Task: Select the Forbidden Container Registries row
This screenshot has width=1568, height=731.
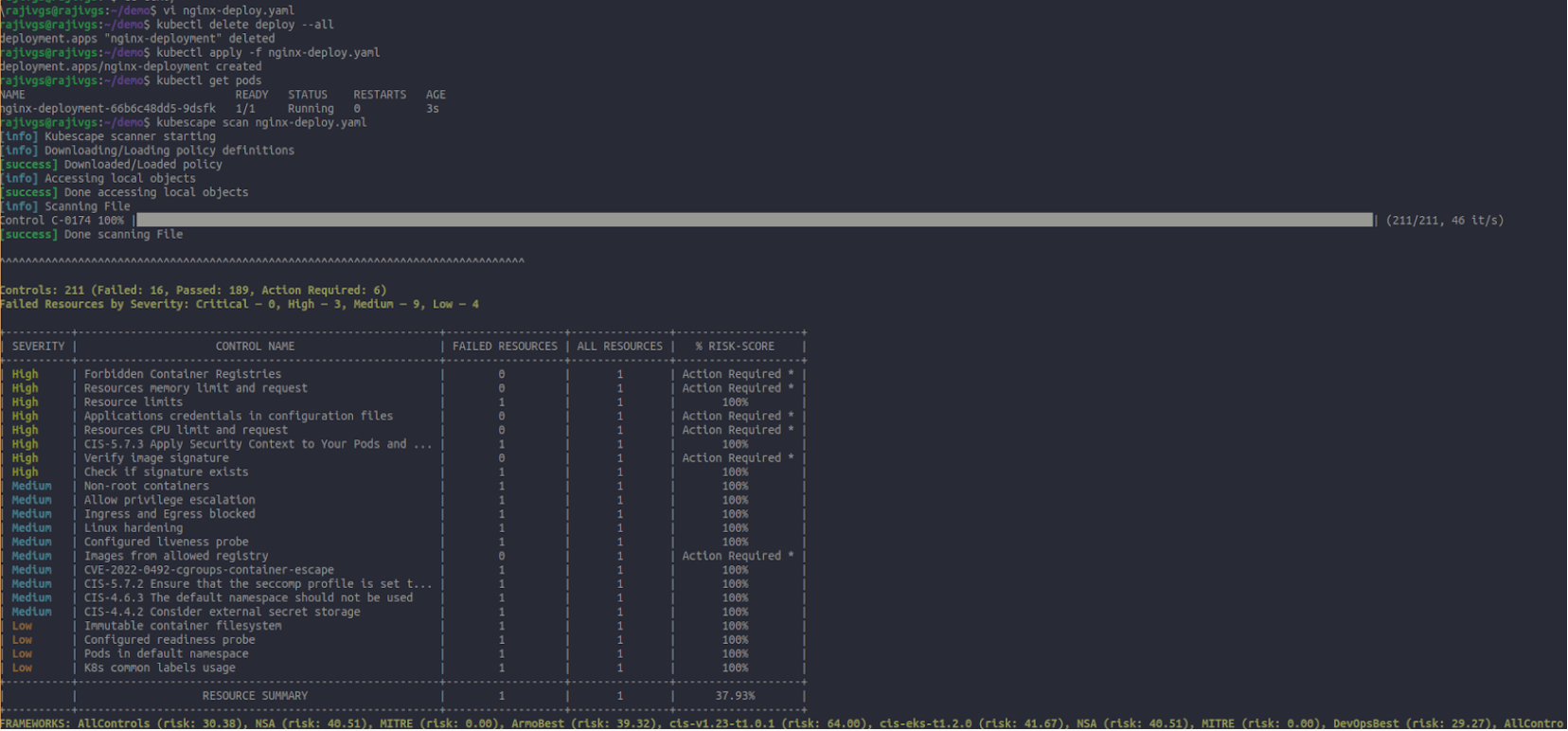Action: tap(182, 374)
